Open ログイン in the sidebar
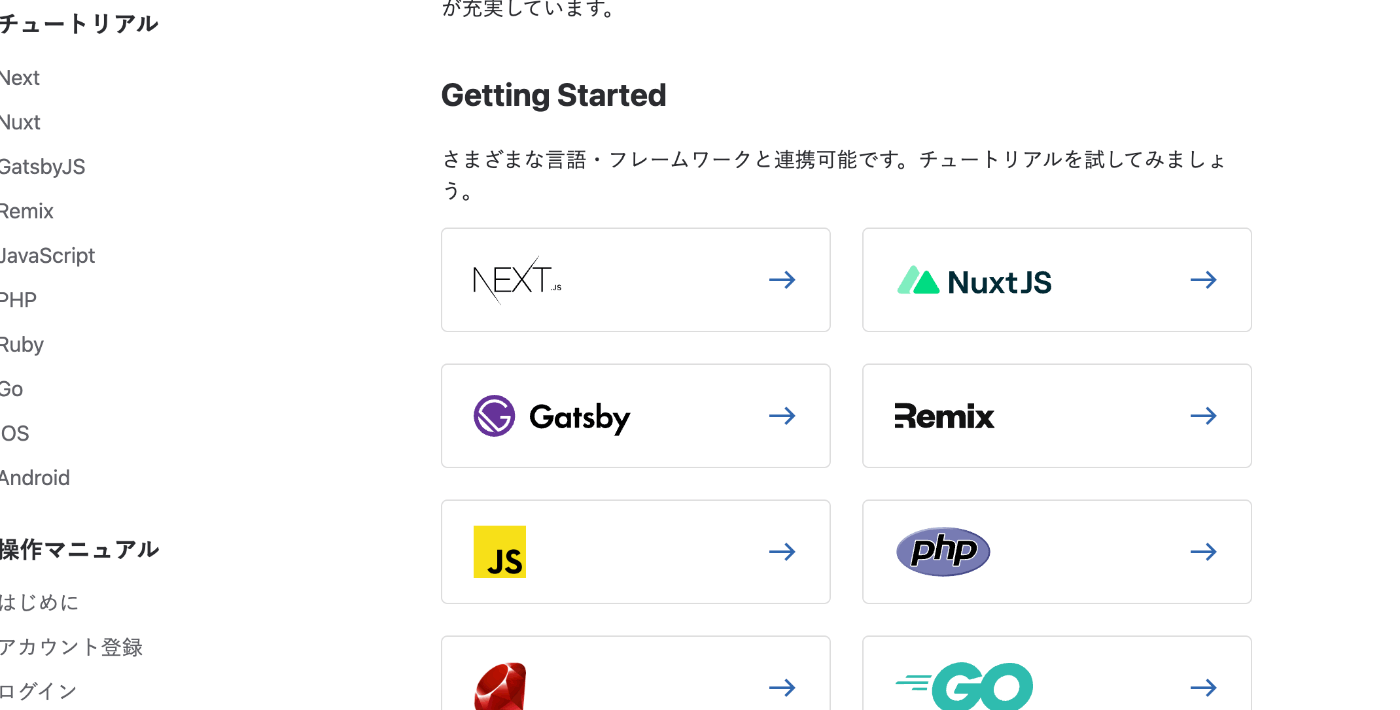 (x=38, y=691)
